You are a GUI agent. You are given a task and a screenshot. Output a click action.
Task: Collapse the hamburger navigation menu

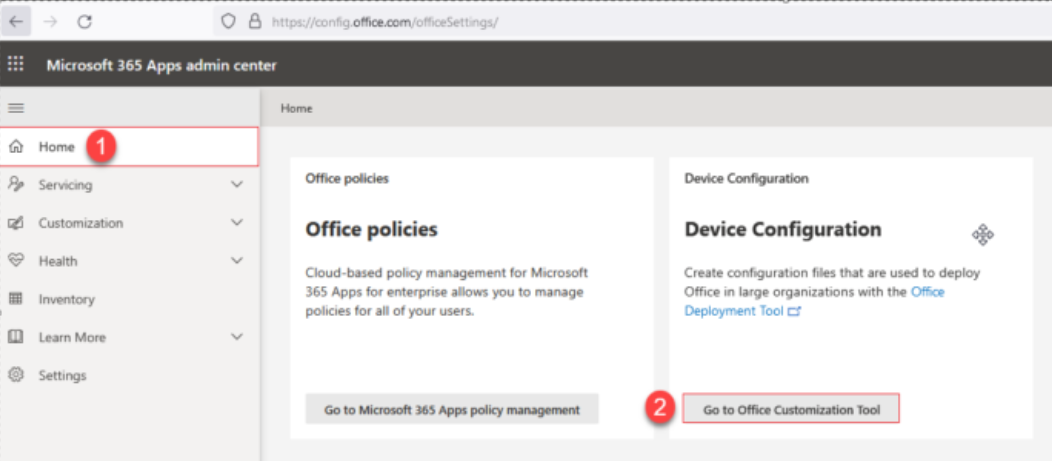(16, 108)
